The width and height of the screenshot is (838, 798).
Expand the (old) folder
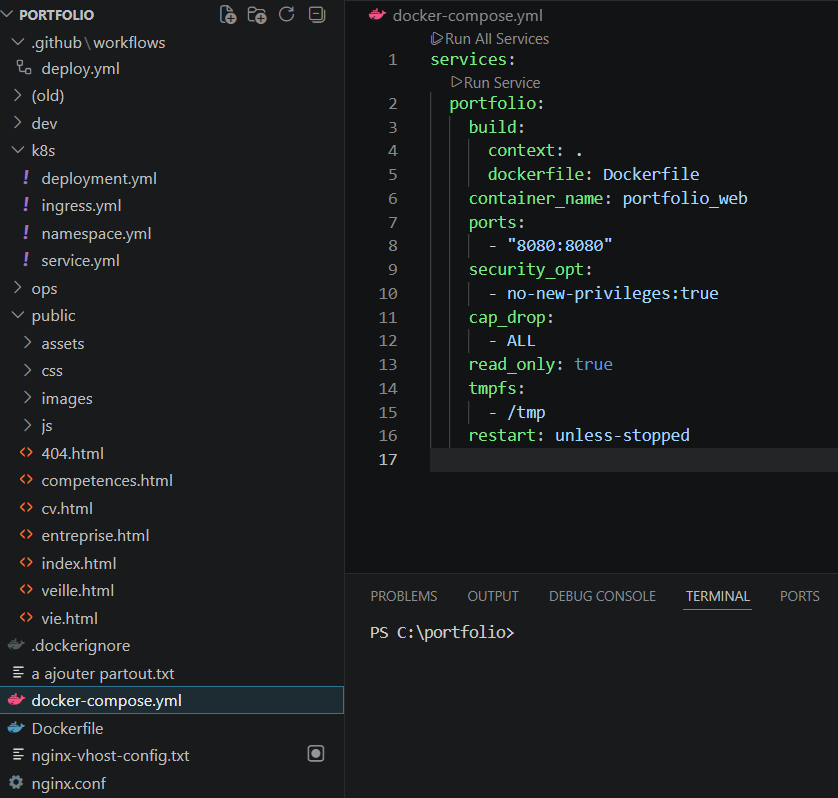[x=18, y=95]
